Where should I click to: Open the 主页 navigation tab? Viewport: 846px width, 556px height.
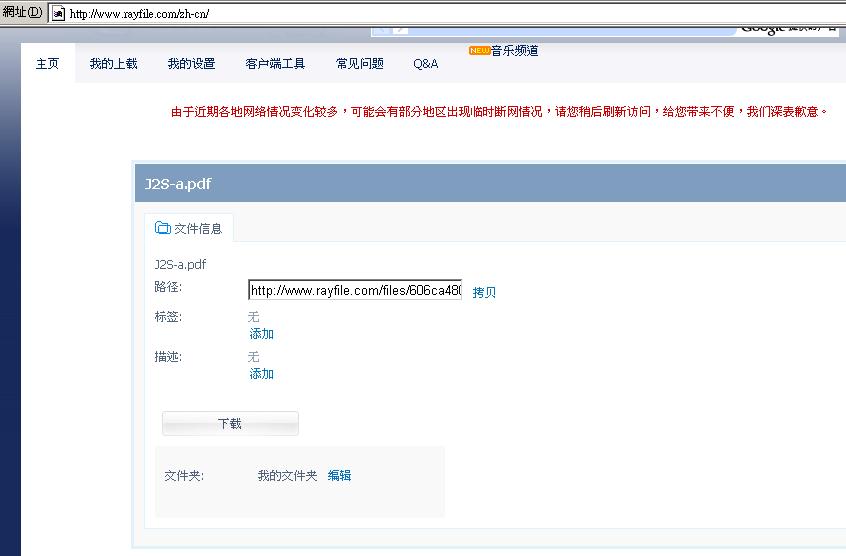click(x=48, y=64)
